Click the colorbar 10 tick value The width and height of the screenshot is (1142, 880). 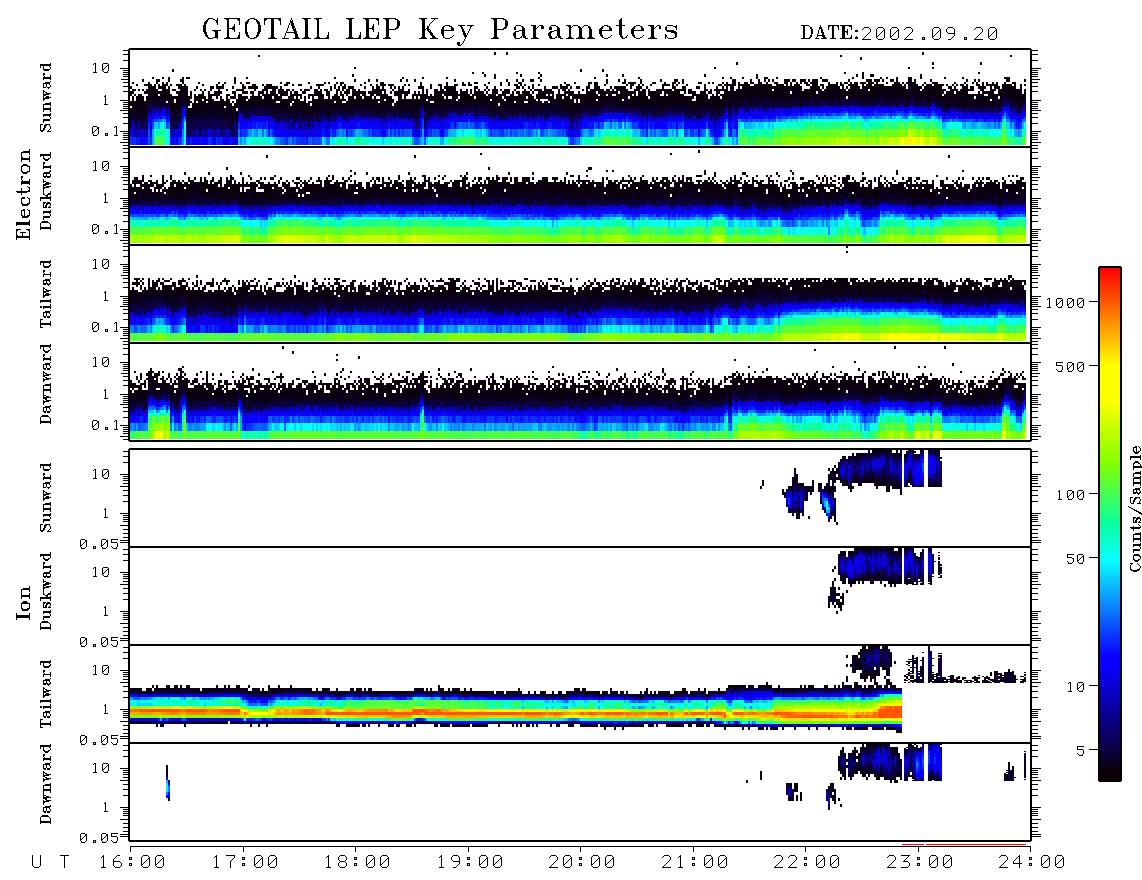coord(1075,686)
